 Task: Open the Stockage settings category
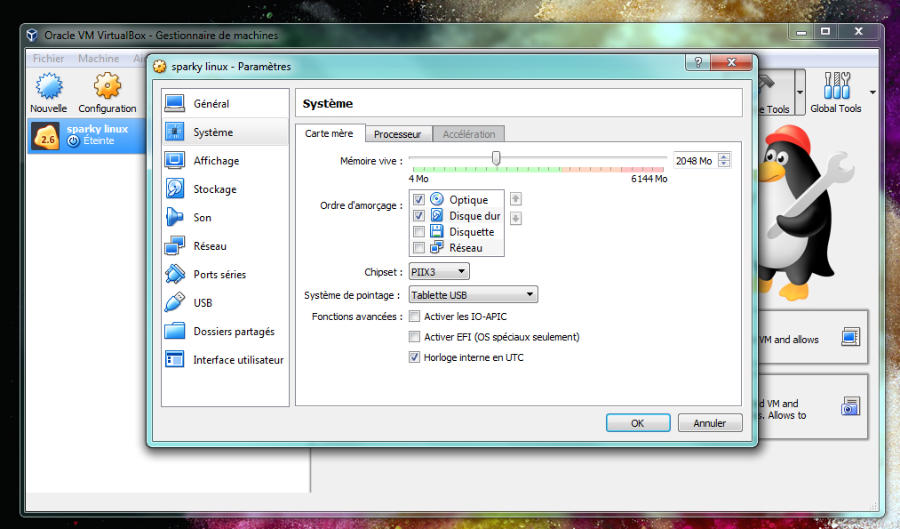click(225, 189)
